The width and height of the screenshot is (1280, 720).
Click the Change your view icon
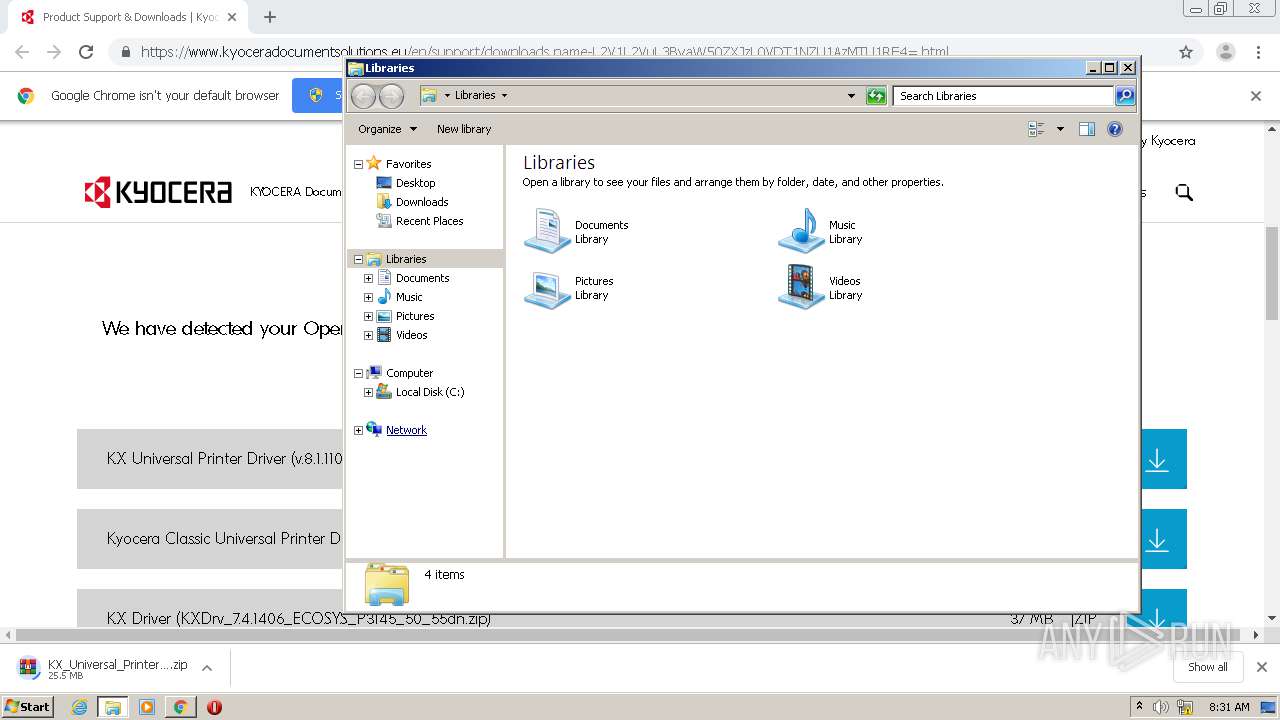(1036, 129)
